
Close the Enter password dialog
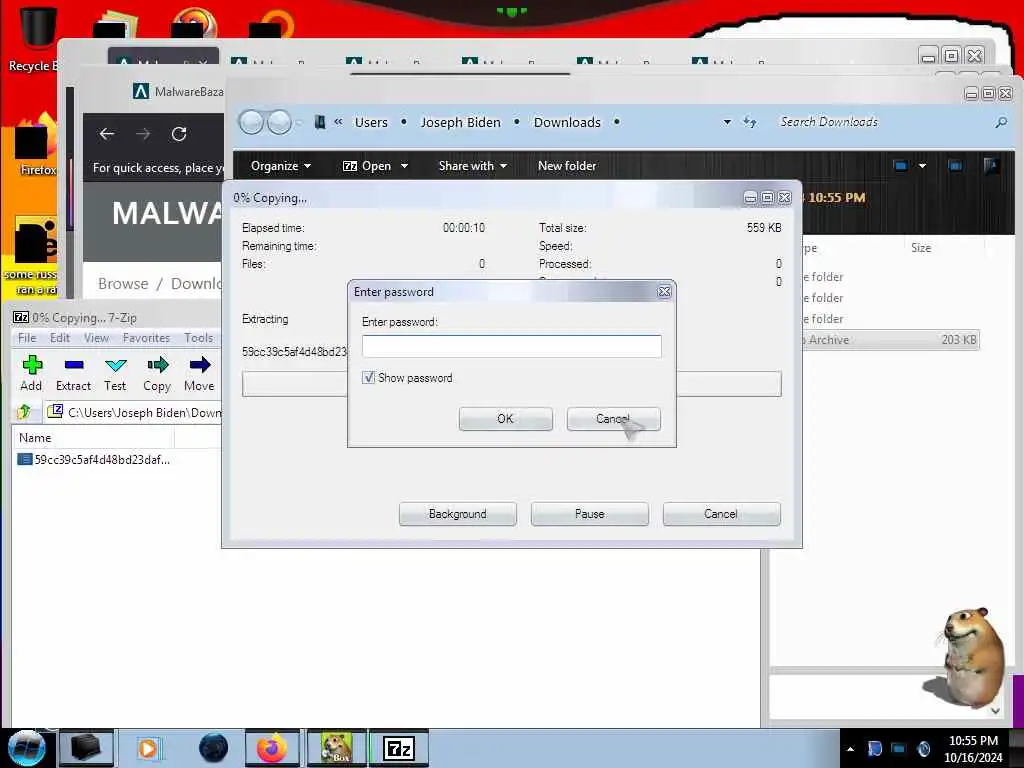click(x=664, y=292)
